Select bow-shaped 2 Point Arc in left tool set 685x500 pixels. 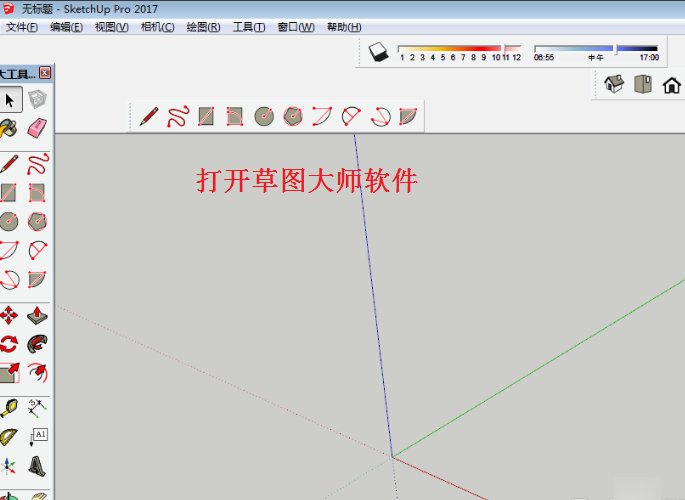point(9,250)
